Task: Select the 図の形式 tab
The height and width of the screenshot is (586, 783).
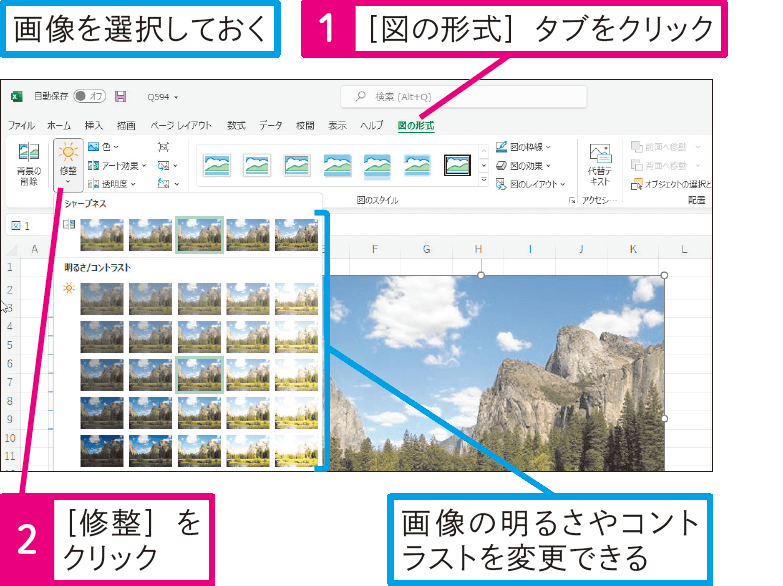Action: pyautogui.click(x=415, y=125)
